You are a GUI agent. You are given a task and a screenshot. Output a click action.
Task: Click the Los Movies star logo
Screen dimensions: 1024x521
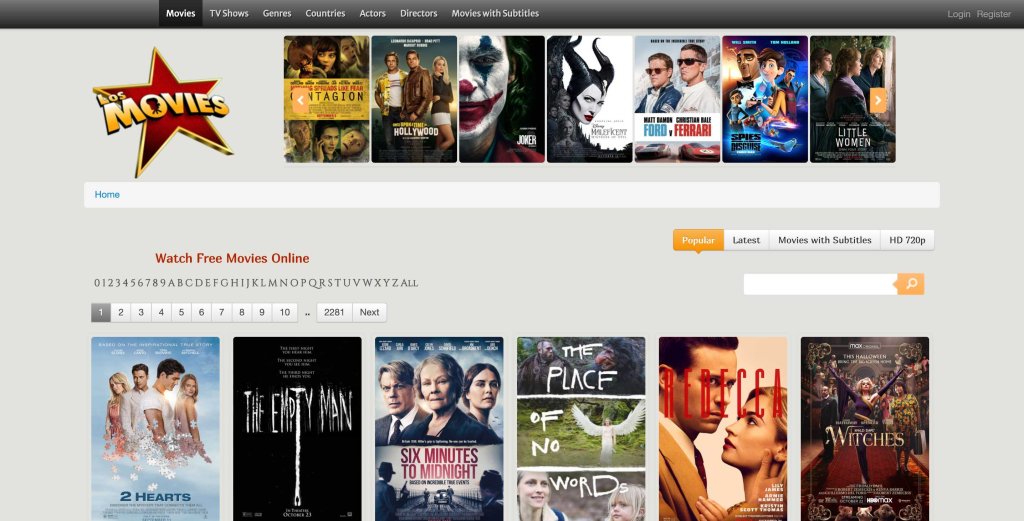coord(162,112)
